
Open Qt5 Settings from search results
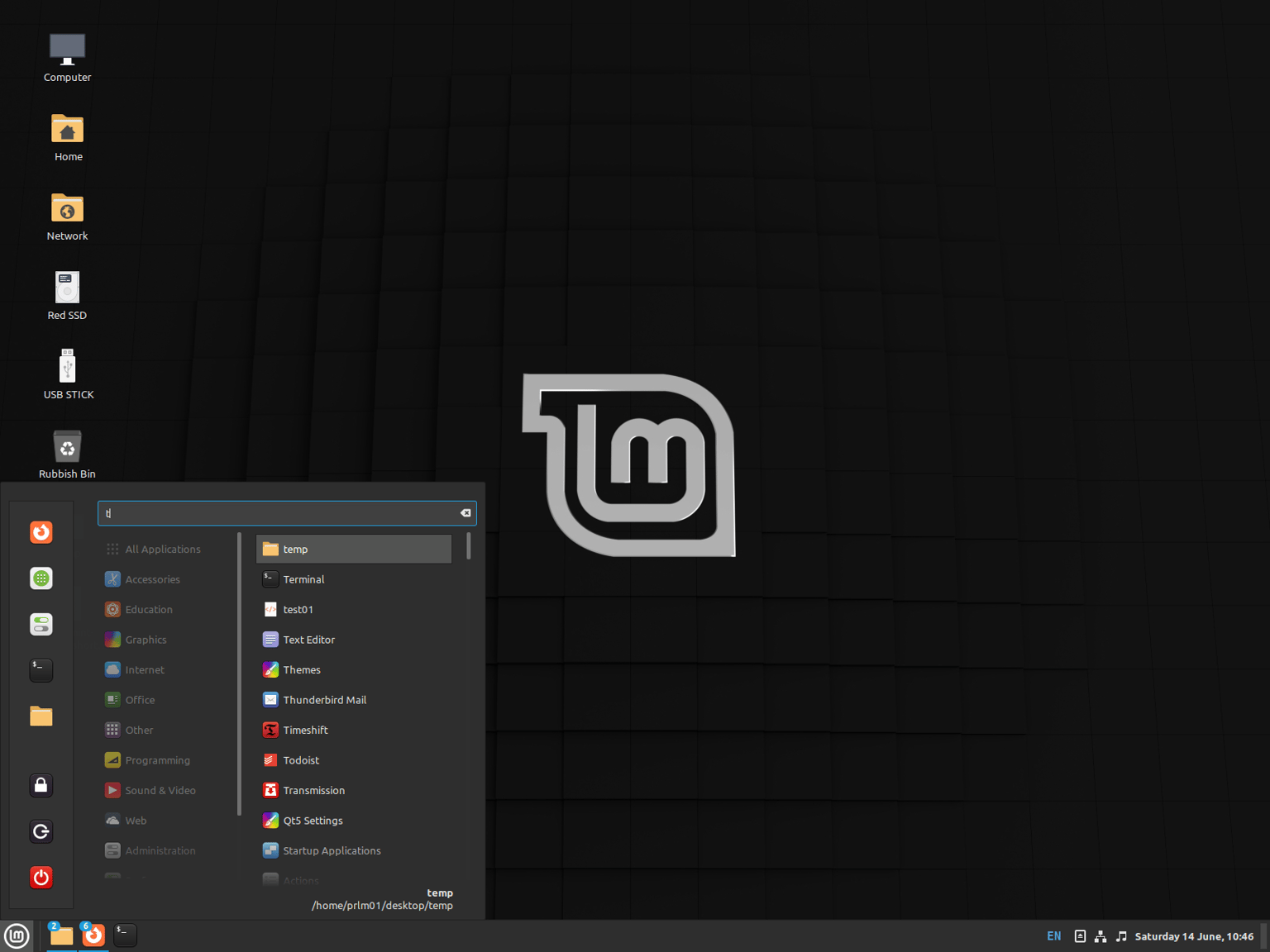coord(354,821)
